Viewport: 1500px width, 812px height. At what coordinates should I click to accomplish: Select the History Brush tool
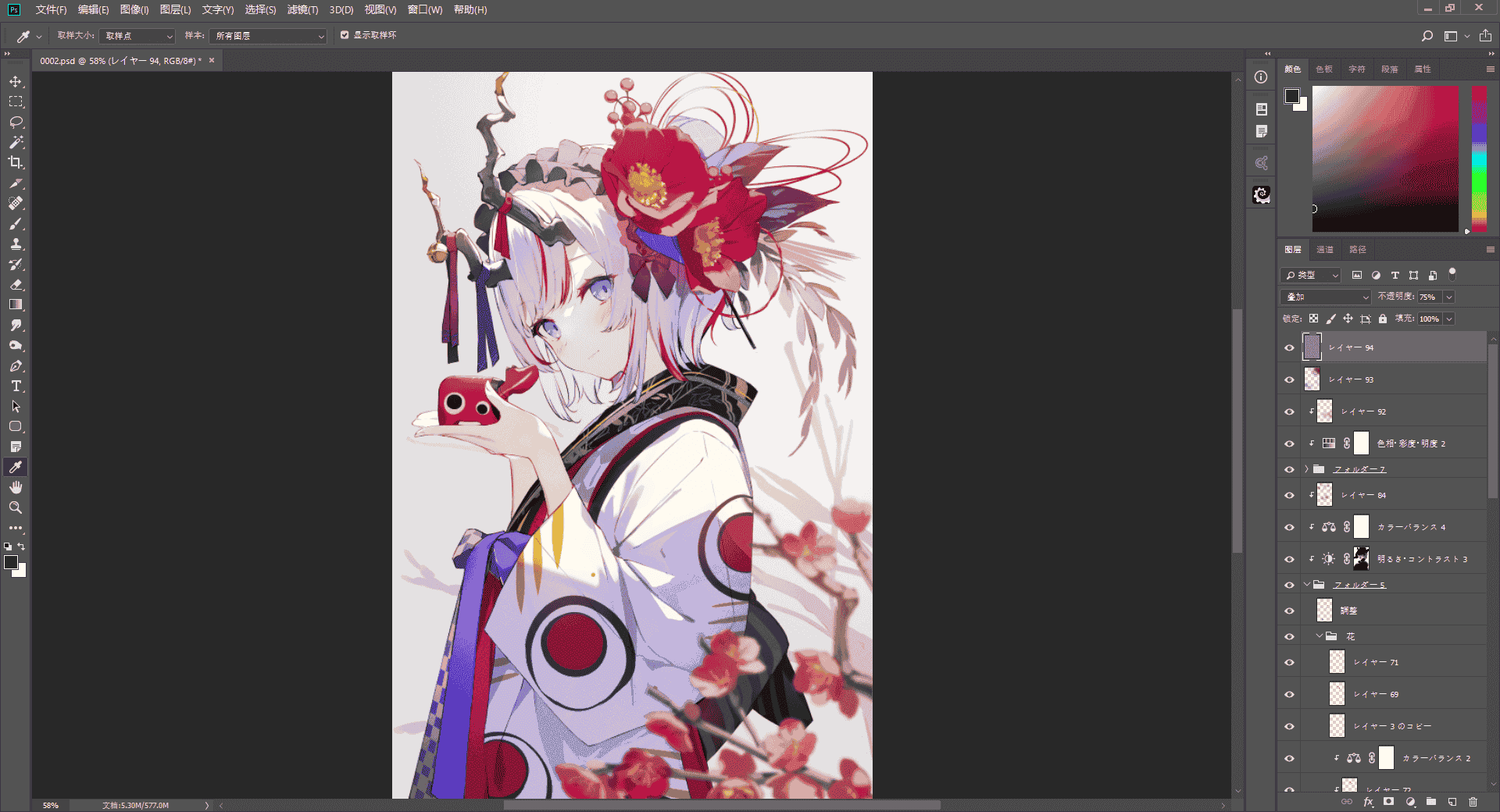pos(16,264)
